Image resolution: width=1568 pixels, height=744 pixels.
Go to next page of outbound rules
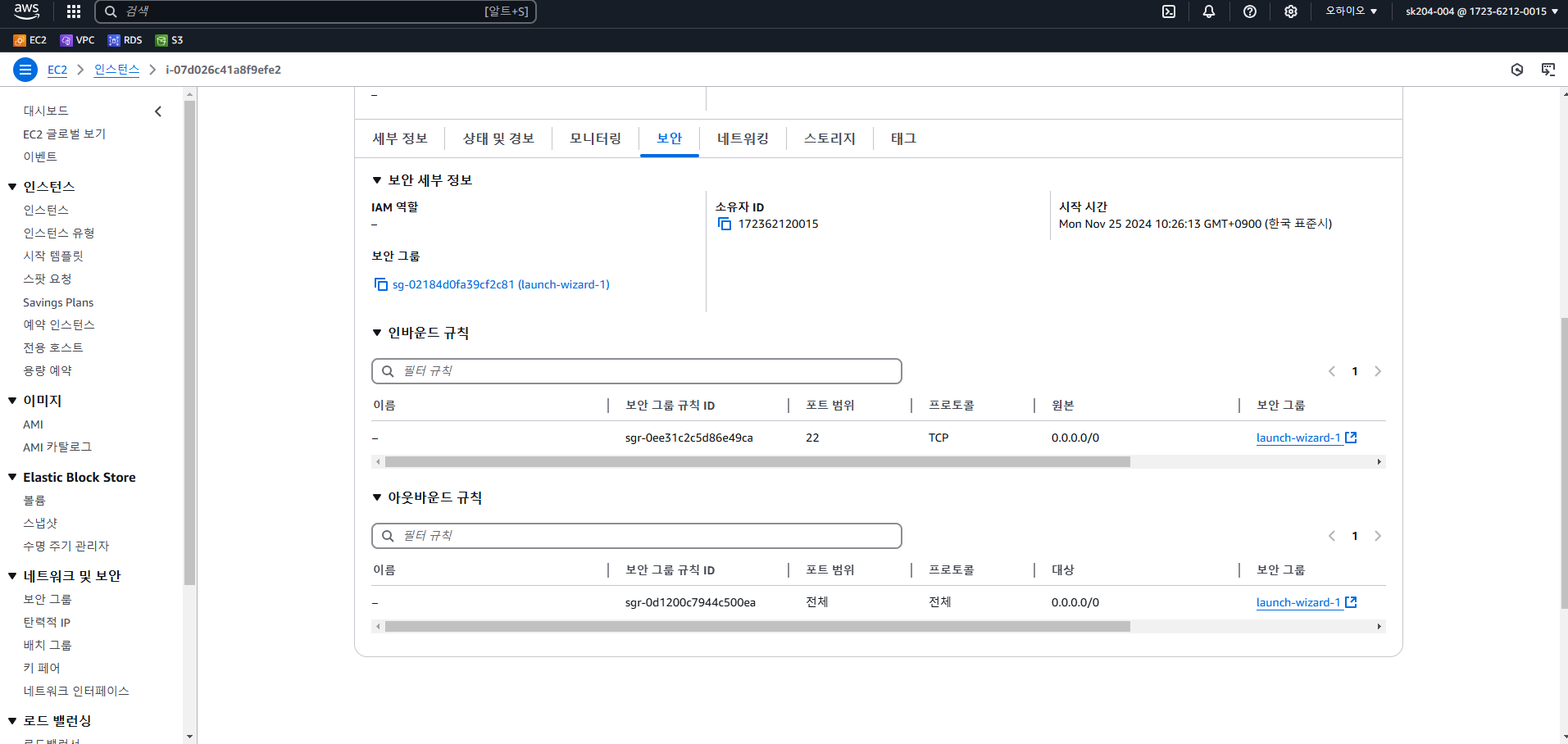click(x=1378, y=536)
